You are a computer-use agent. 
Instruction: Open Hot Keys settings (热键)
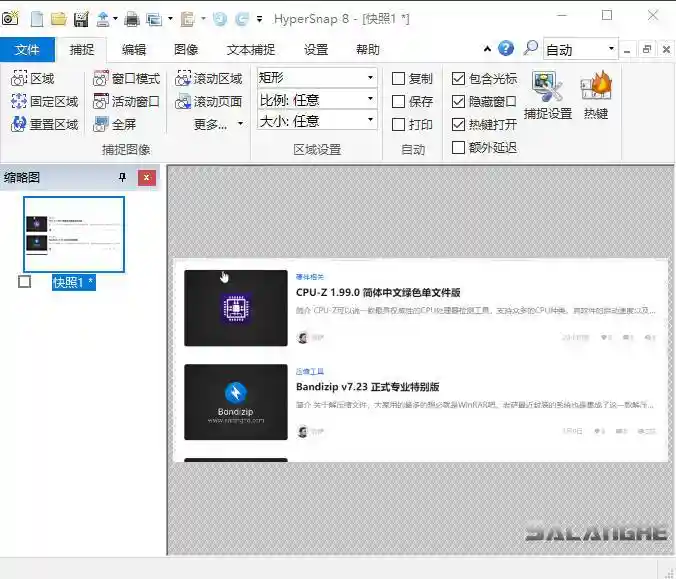[596, 96]
